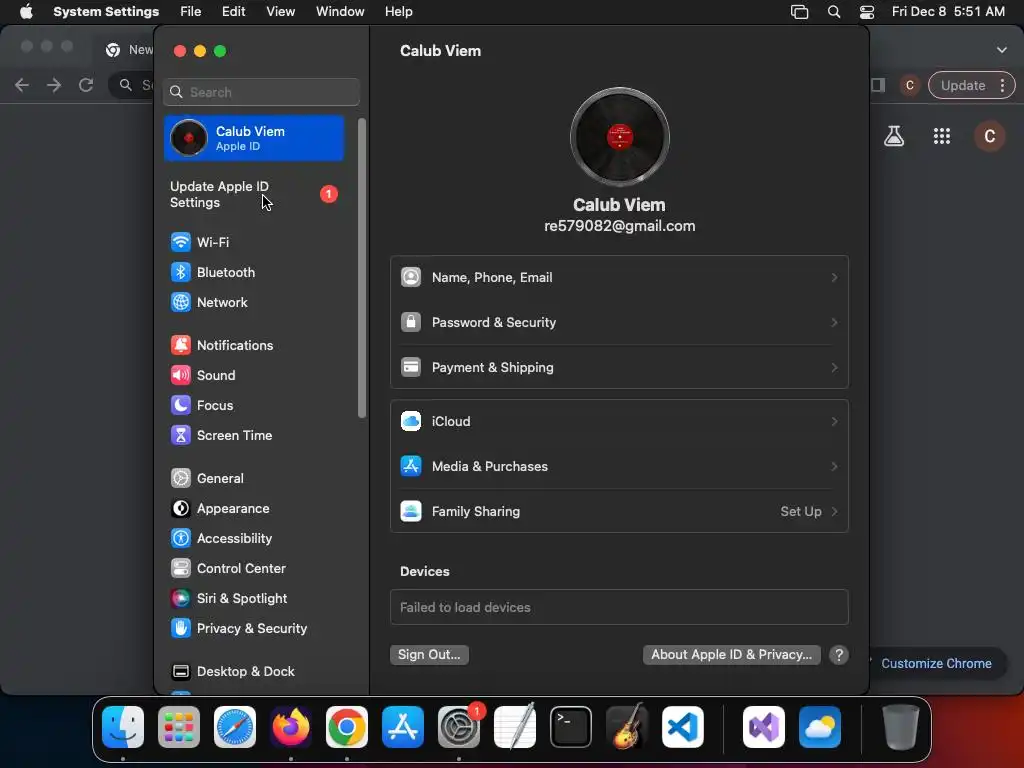Open the Trash in the Dock
This screenshot has width=1024, height=768.
click(x=901, y=727)
